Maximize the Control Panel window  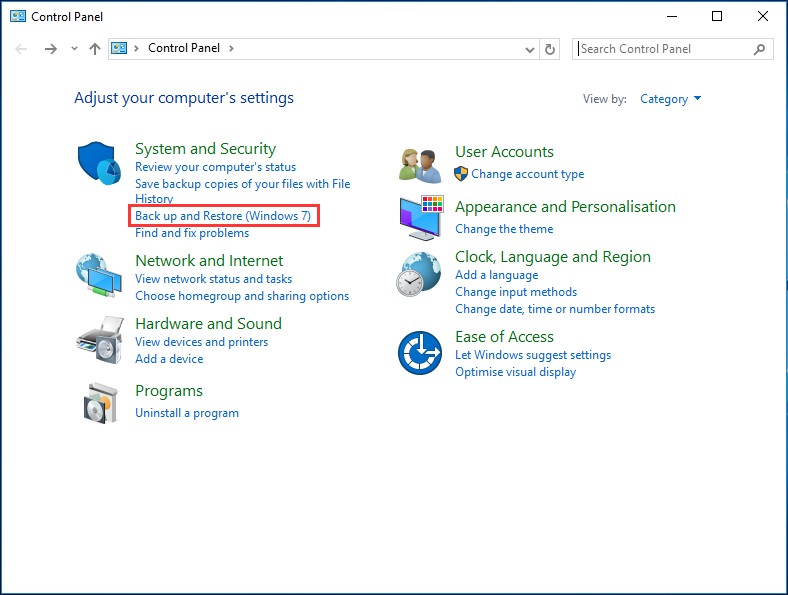click(717, 17)
